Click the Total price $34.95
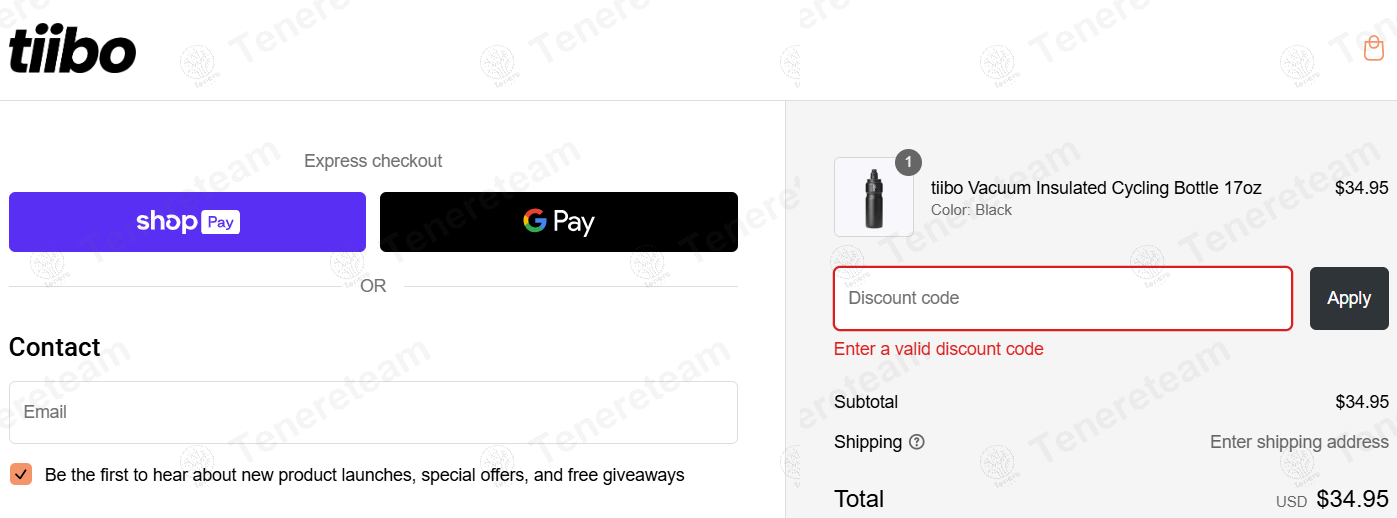This screenshot has height=518, width=1397. [1352, 498]
